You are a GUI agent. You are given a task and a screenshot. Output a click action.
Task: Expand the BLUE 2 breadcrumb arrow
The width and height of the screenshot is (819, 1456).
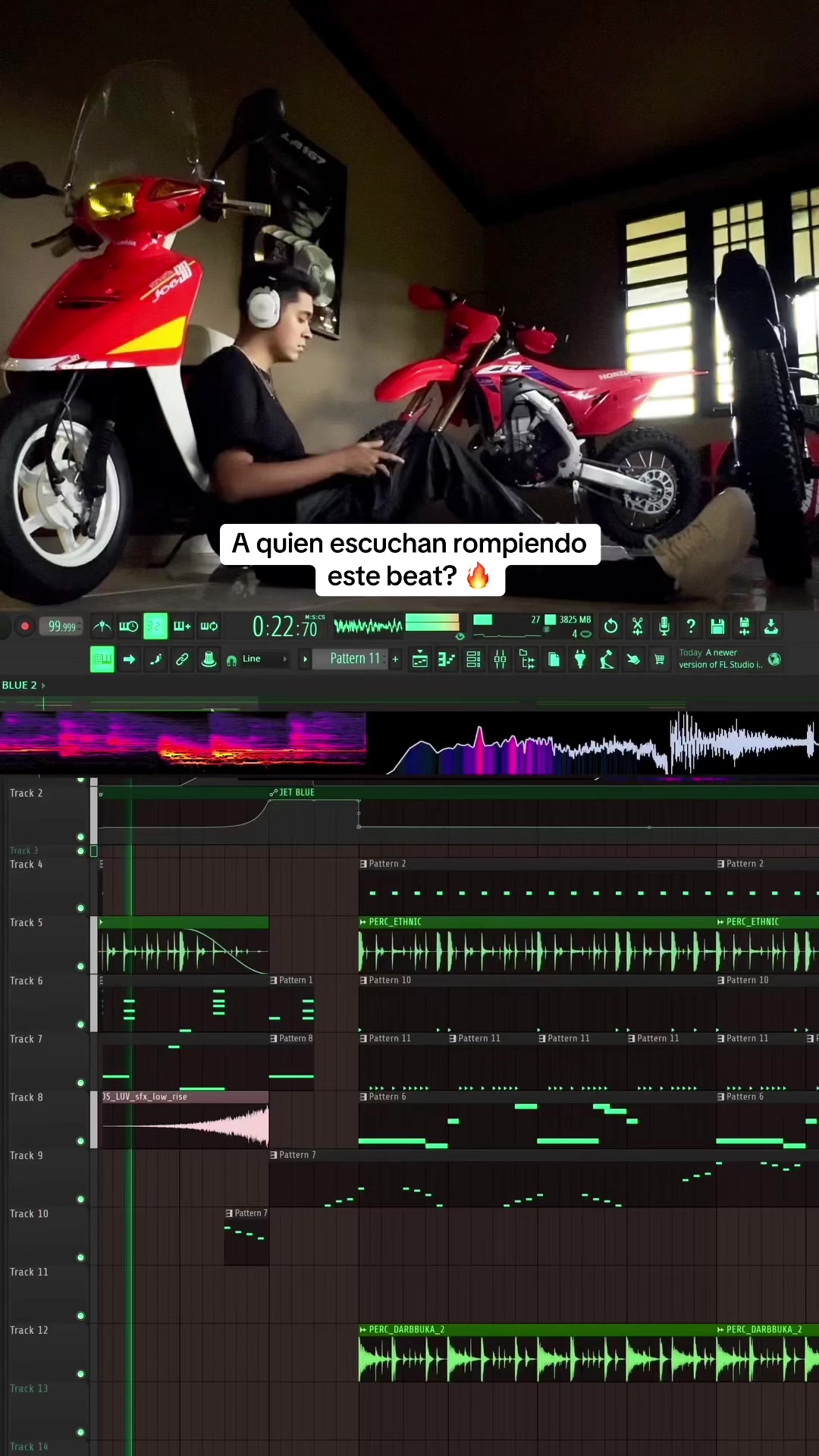coord(43,686)
